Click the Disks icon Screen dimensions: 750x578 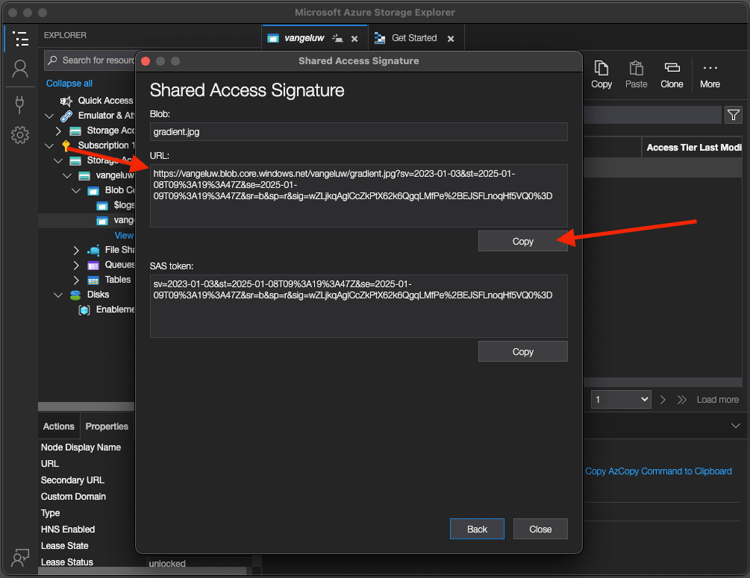coord(75,295)
